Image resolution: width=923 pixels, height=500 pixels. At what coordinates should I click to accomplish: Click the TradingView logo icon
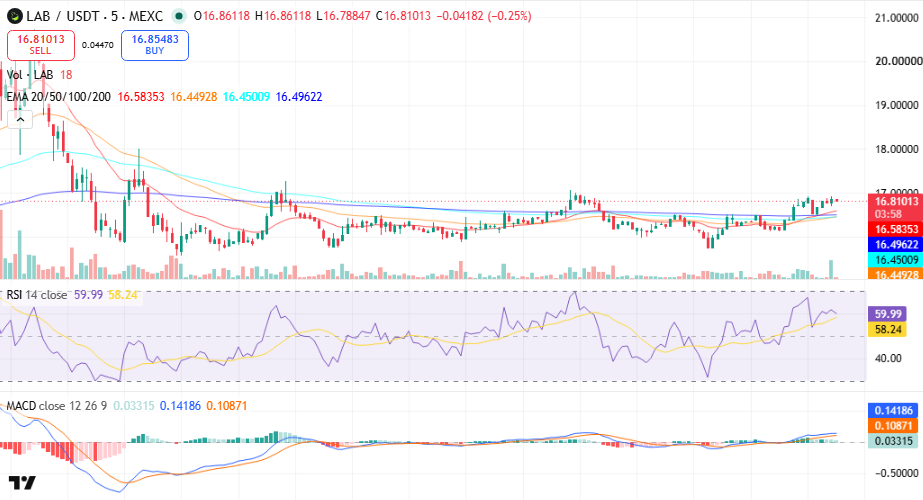(x=22, y=483)
